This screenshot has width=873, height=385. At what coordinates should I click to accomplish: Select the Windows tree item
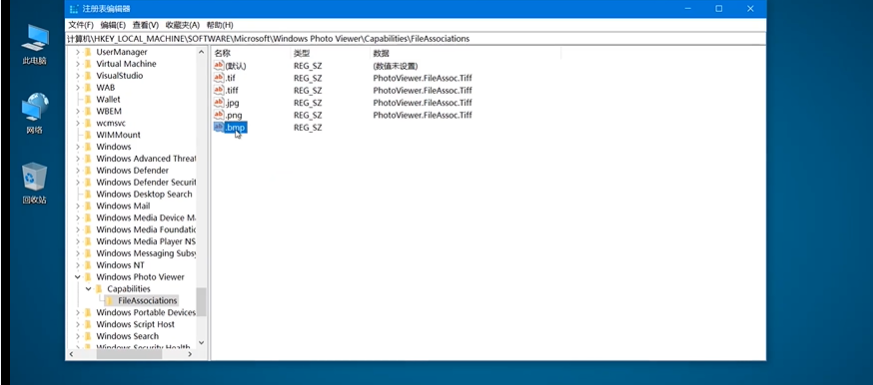click(114, 147)
